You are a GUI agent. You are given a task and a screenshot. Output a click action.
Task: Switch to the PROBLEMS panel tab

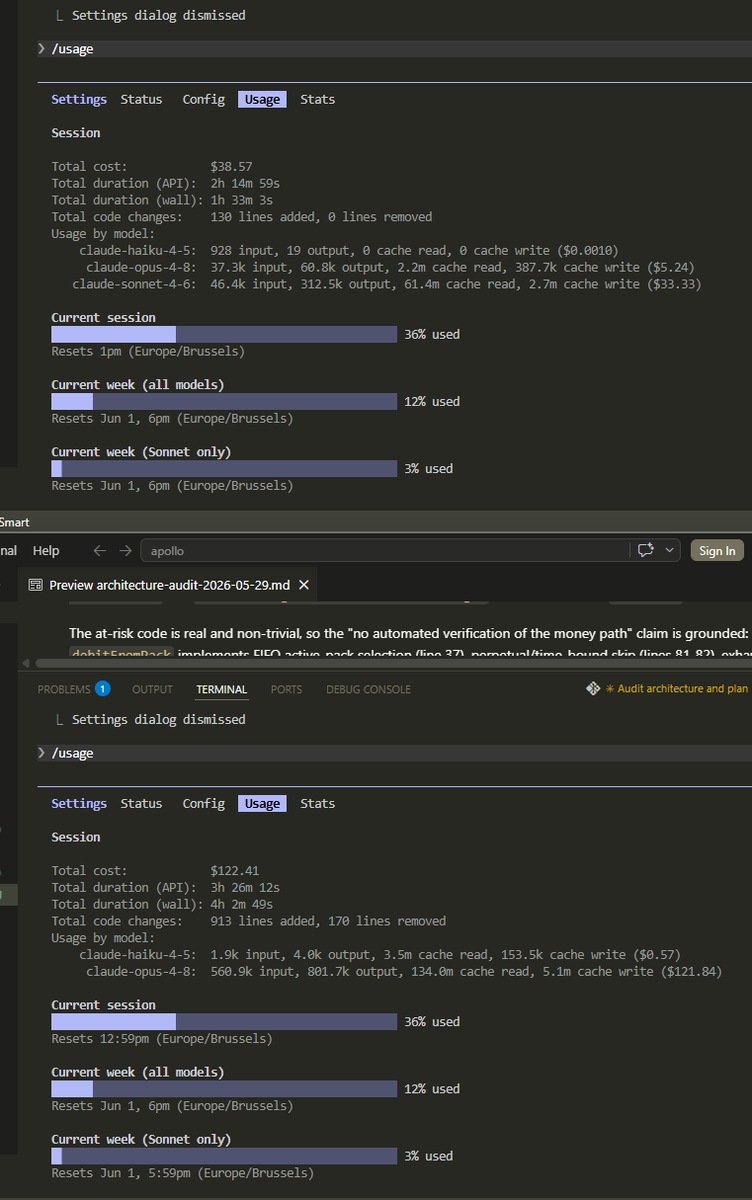[64, 689]
